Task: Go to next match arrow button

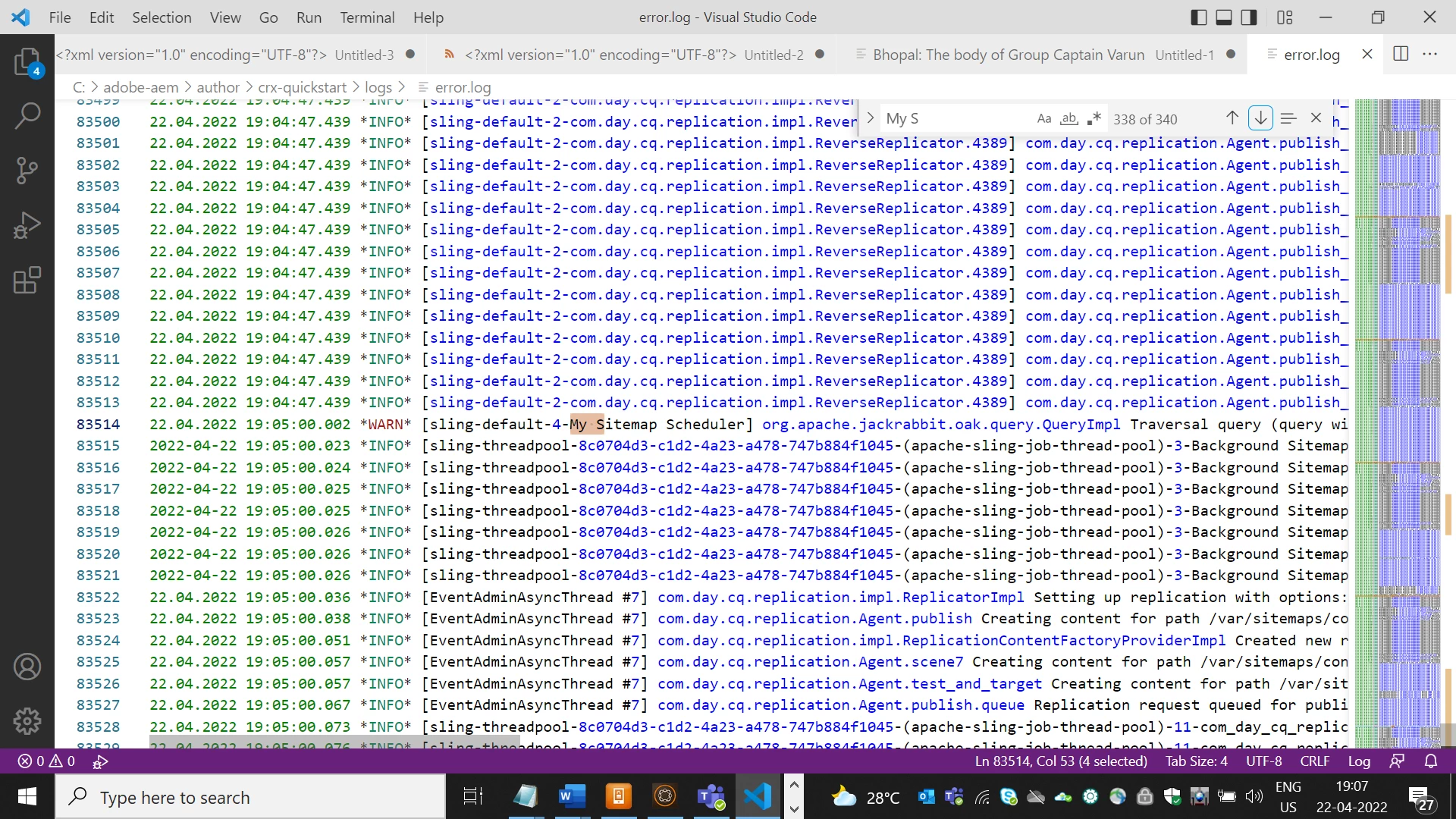Action: point(1260,118)
